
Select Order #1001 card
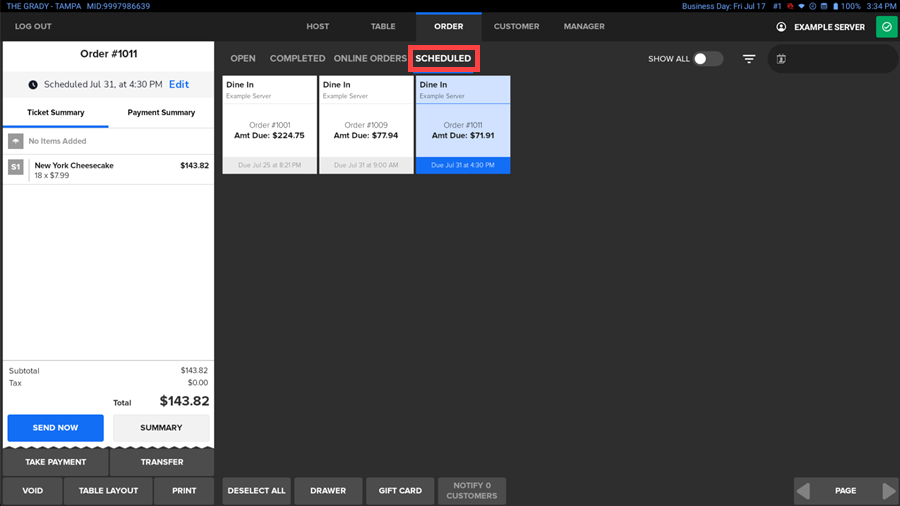[x=270, y=124]
